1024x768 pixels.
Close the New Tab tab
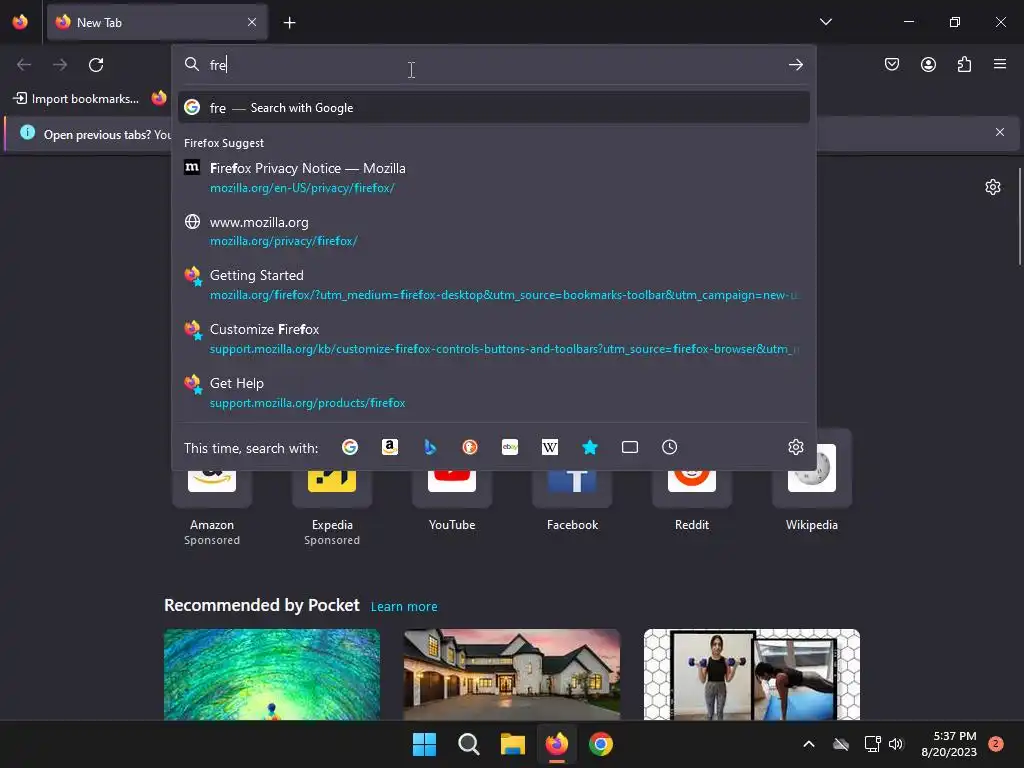252,22
